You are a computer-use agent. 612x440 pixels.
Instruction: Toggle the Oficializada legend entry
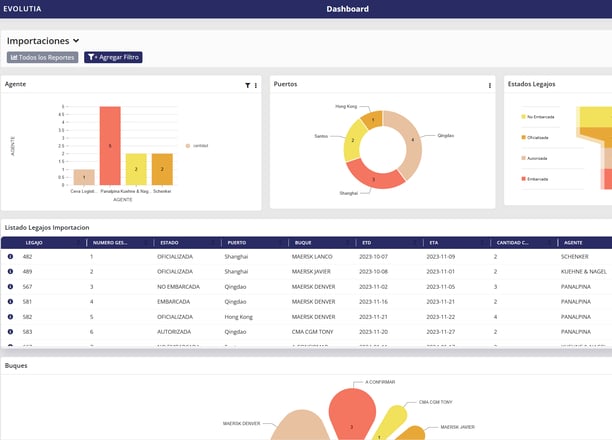click(535, 137)
